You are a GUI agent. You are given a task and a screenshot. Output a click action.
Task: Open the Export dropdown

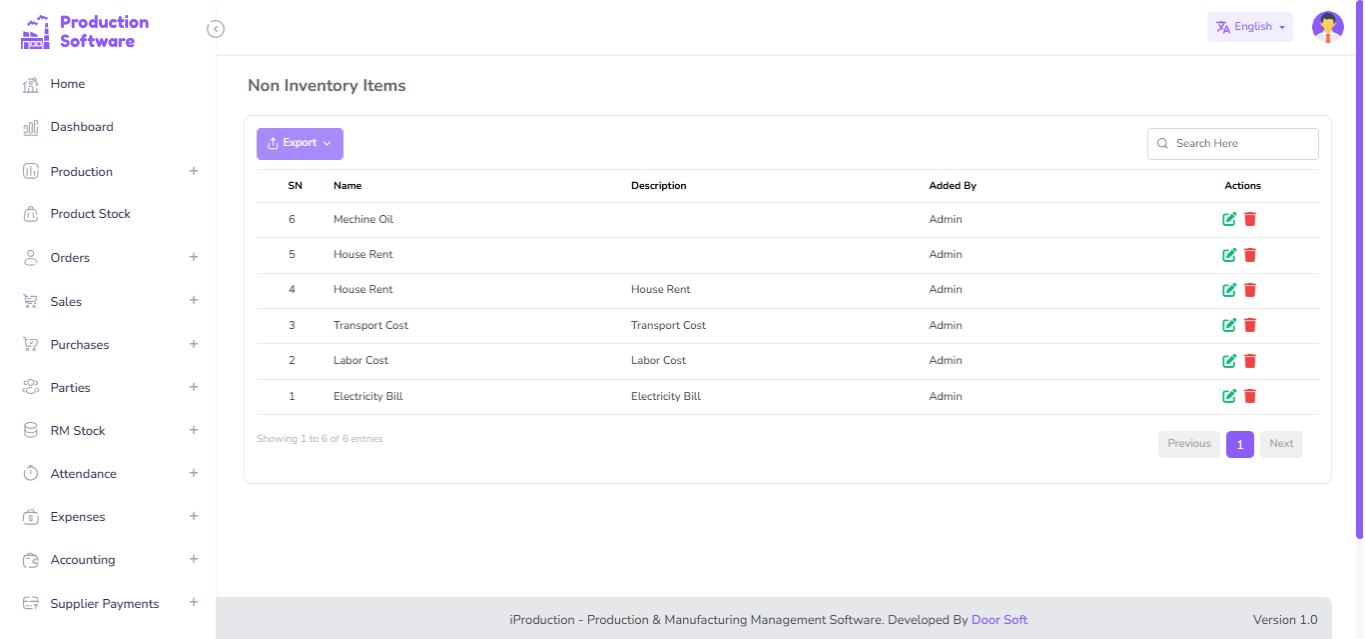[300, 144]
